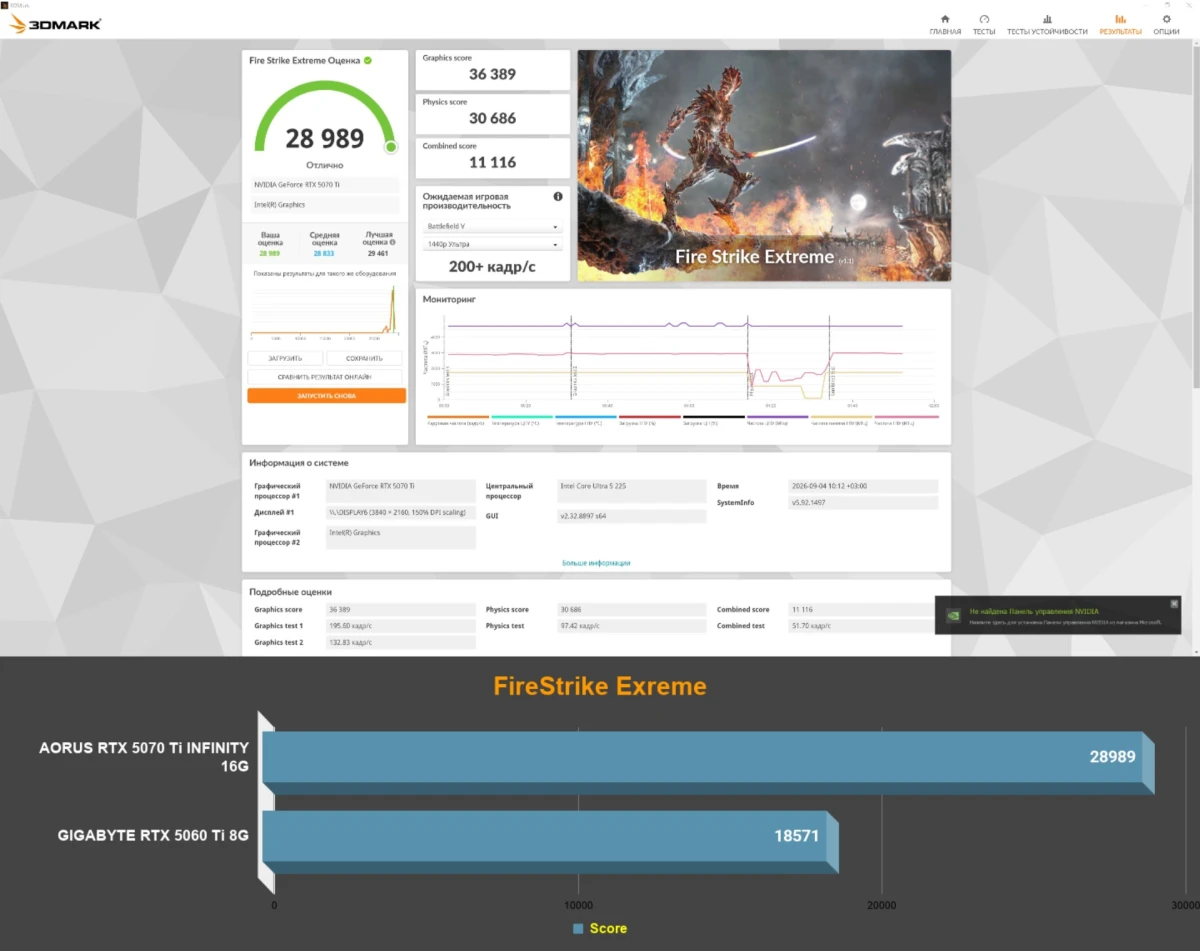This screenshot has height=951, width=1200.
Task: Click the Graphics score 36 389 card
Action: (x=492, y=69)
